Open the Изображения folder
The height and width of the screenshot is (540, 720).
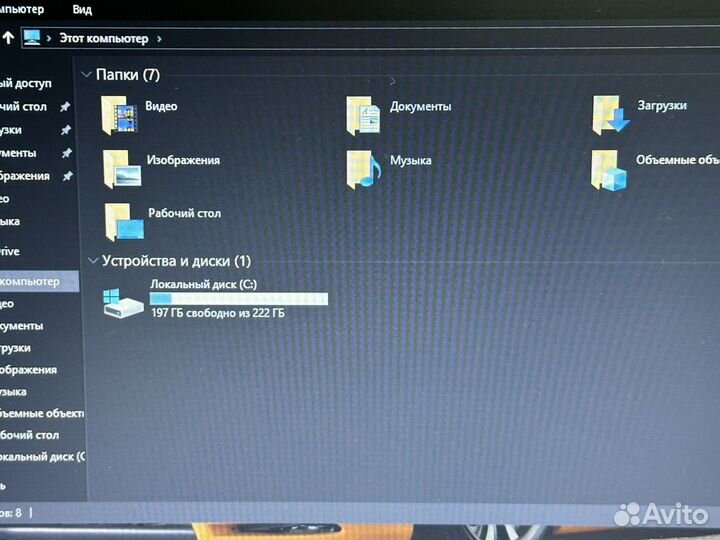[121, 168]
